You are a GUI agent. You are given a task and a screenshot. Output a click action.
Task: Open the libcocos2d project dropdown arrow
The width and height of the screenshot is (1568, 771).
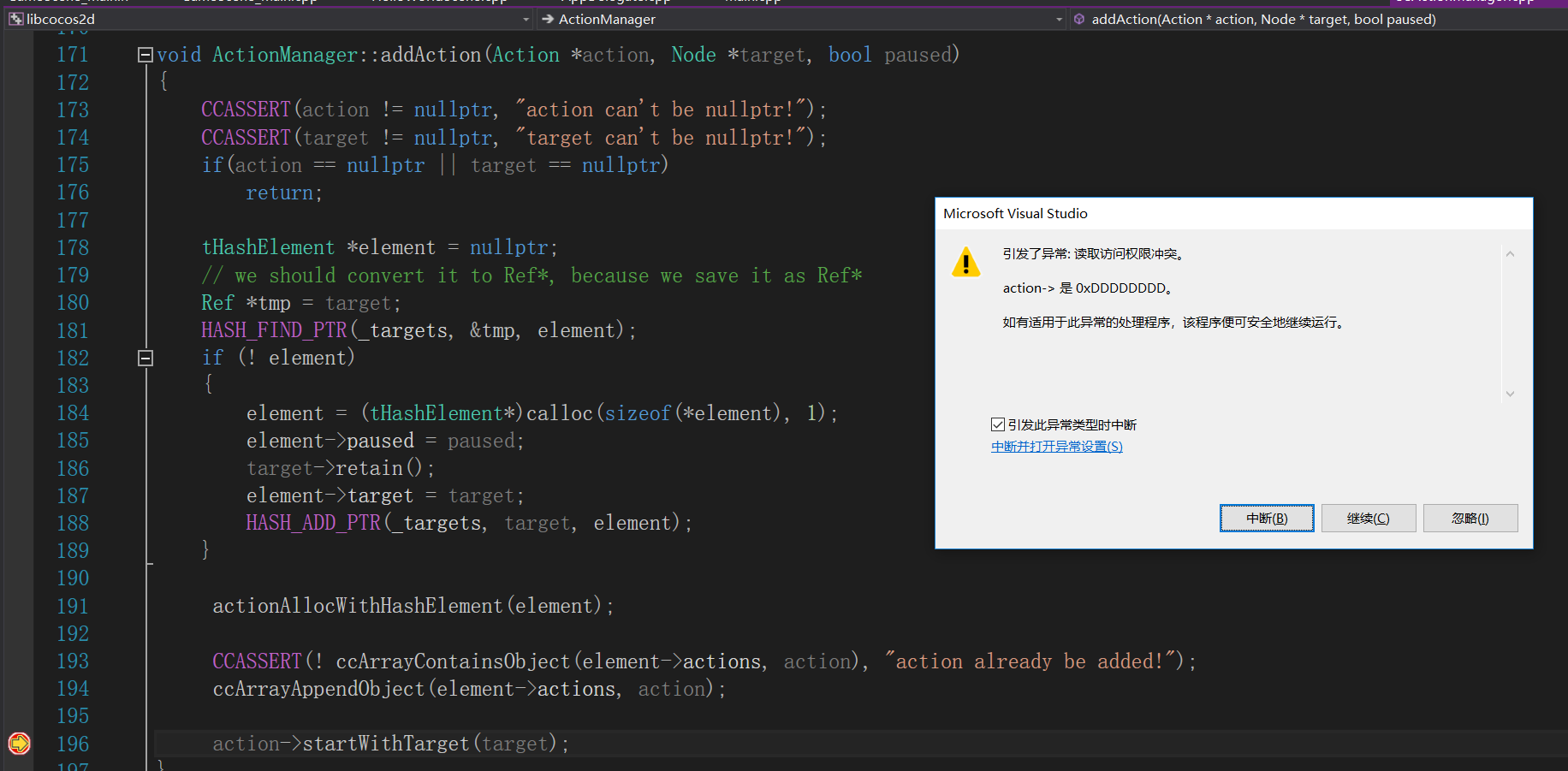526,19
